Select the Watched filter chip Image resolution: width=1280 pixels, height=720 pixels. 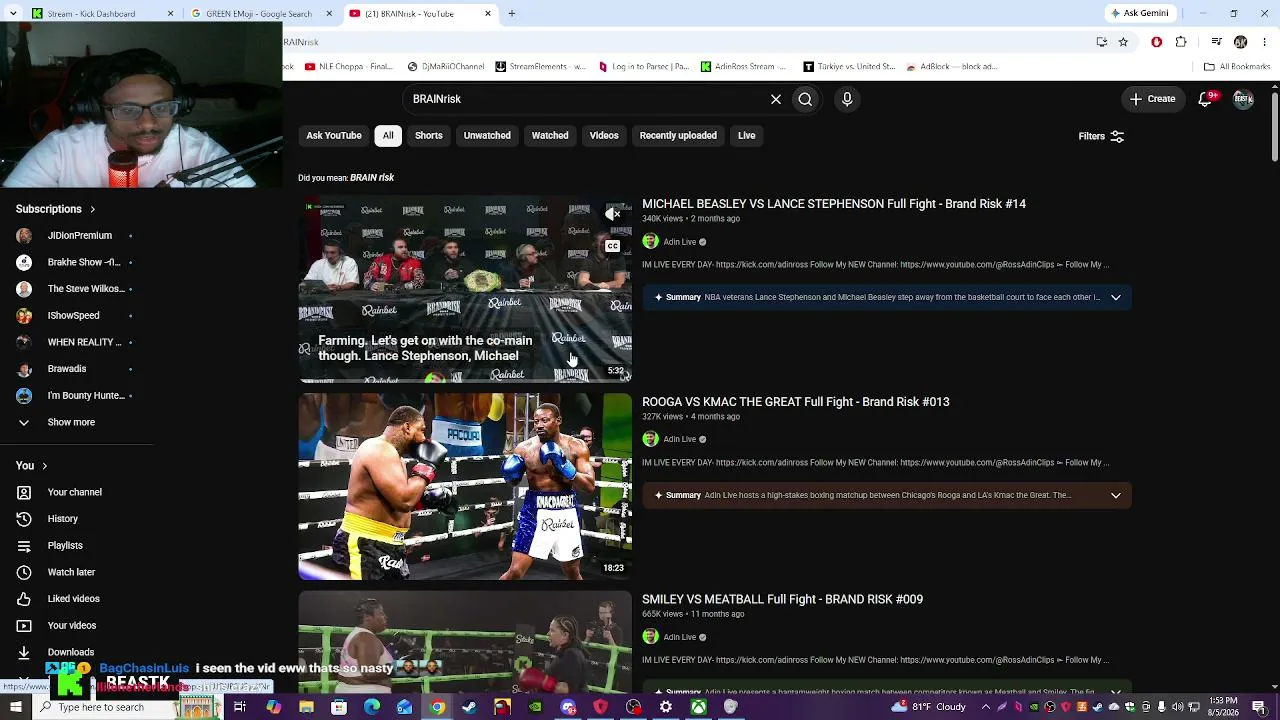[550, 136]
